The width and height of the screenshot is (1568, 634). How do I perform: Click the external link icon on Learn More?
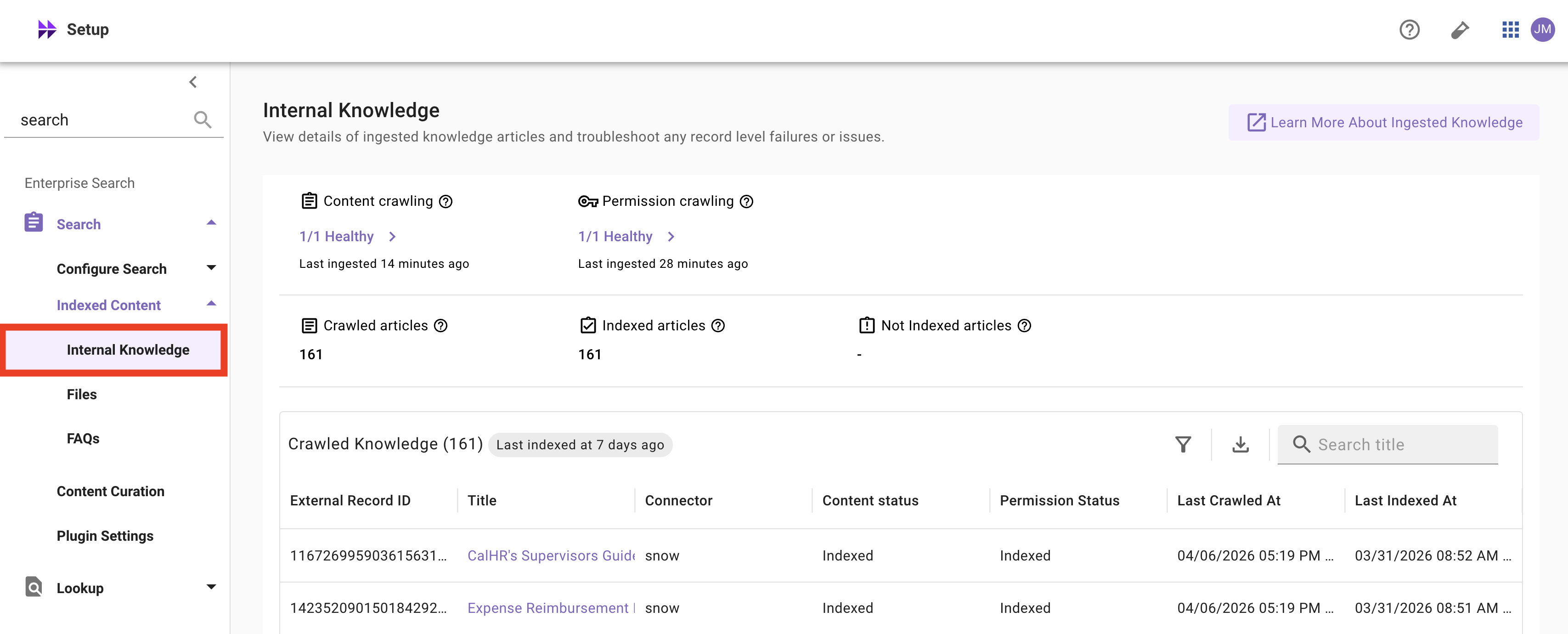tap(1256, 122)
